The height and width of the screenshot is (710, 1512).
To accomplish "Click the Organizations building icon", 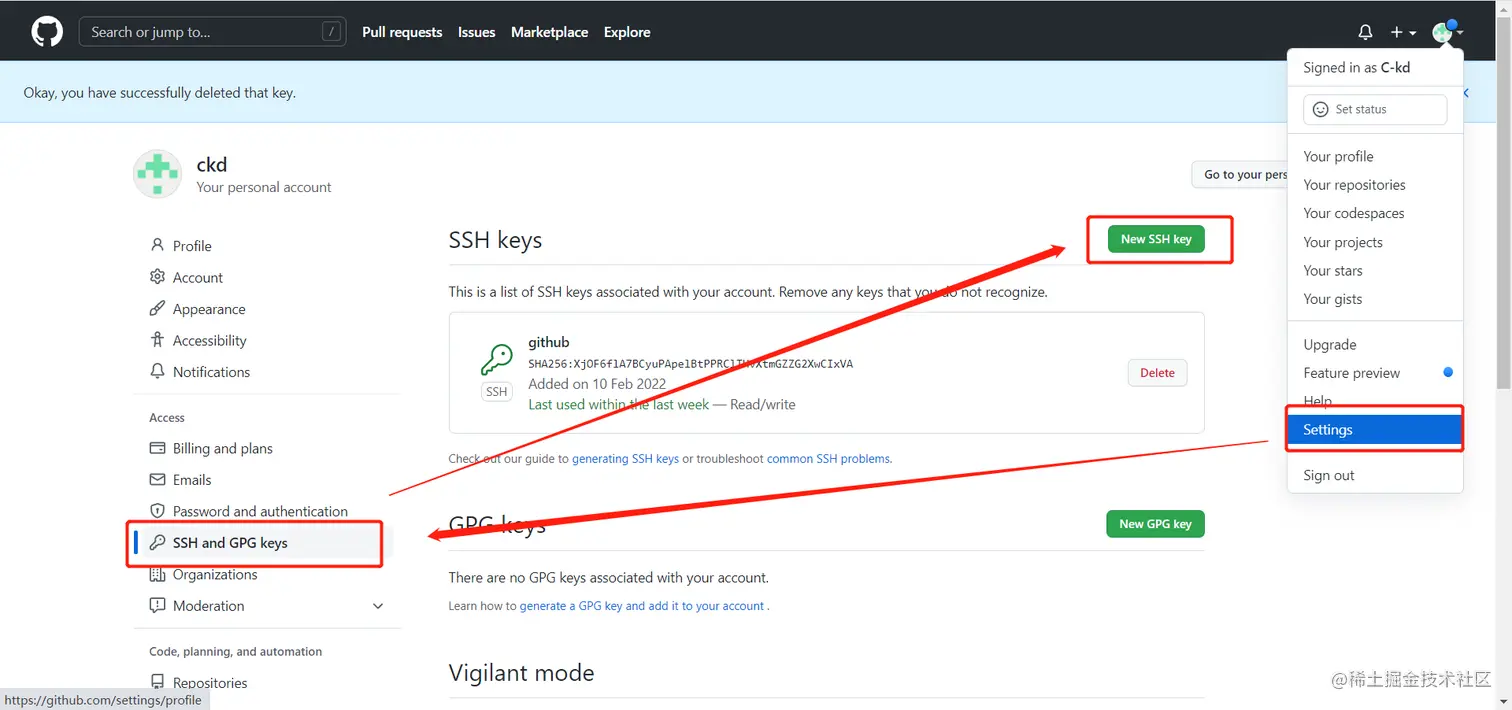I will tap(157, 574).
